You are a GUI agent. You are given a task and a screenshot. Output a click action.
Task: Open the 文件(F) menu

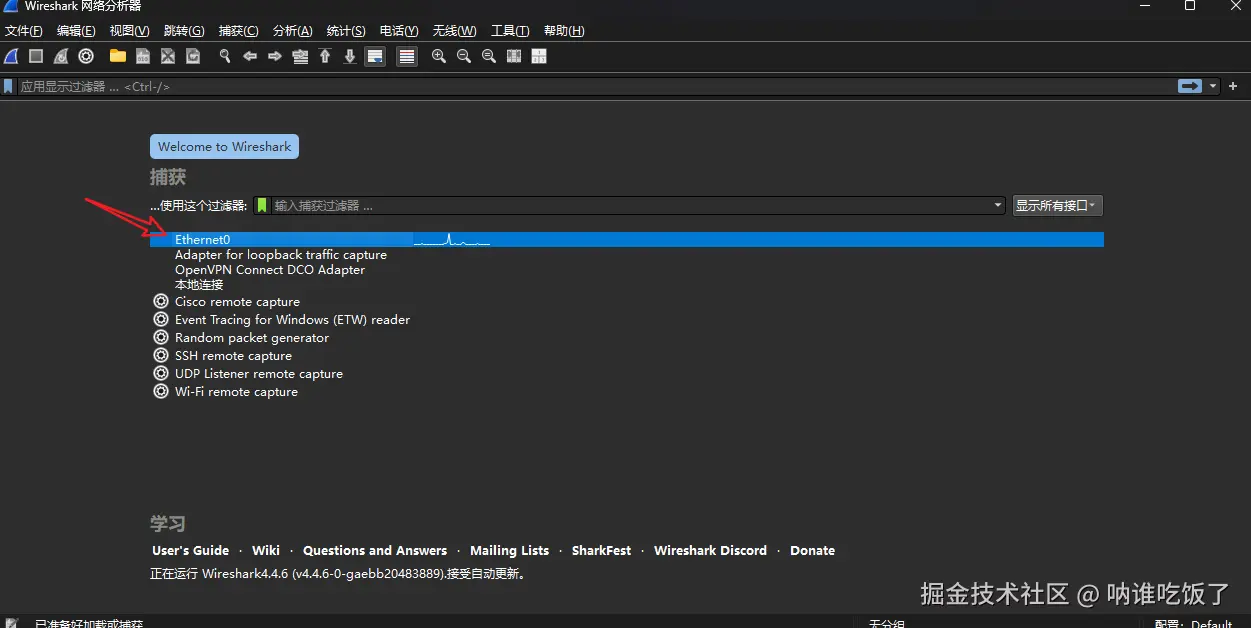coord(24,31)
